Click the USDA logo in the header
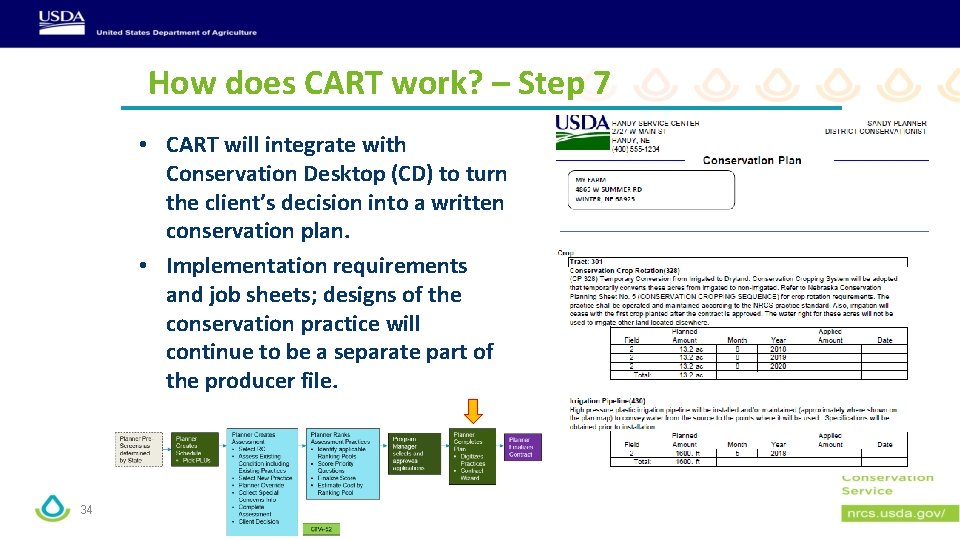The height and width of the screenshot is (540, 960). (62, 23)
